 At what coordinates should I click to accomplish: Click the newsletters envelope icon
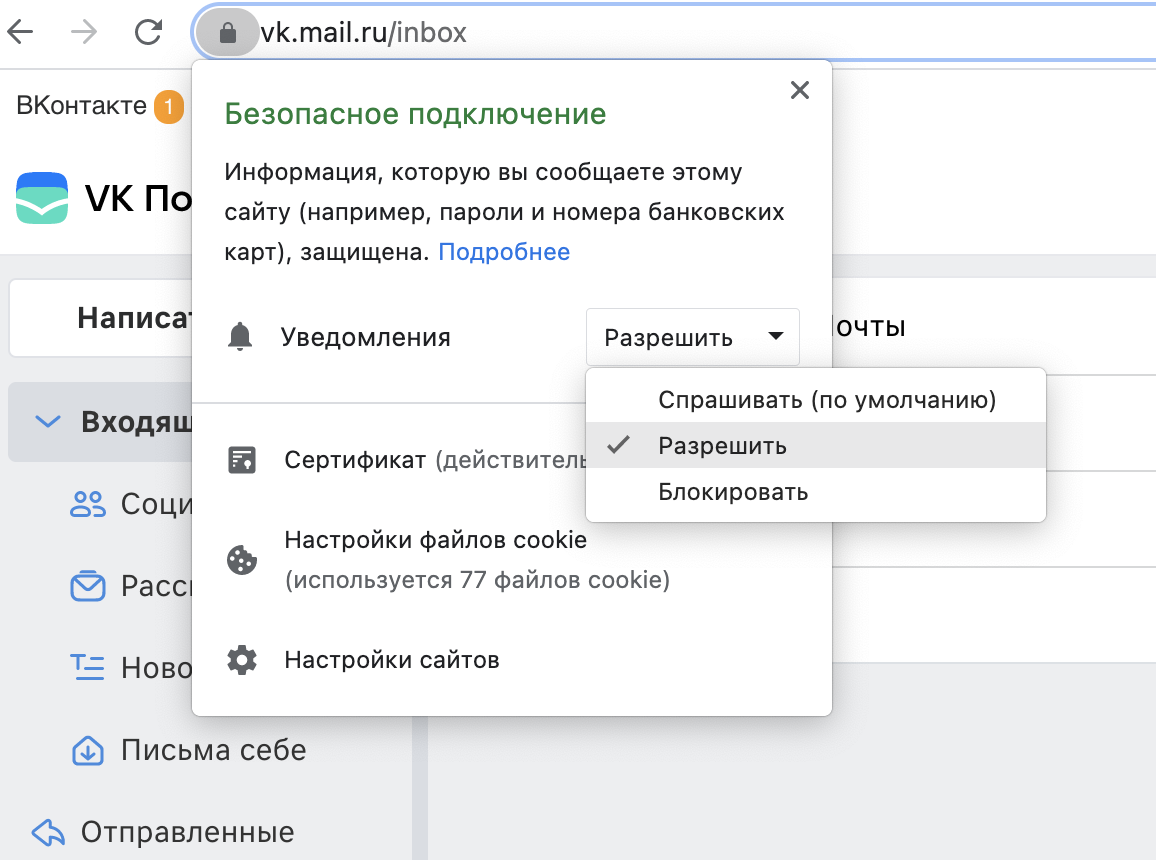pos(88,586)
